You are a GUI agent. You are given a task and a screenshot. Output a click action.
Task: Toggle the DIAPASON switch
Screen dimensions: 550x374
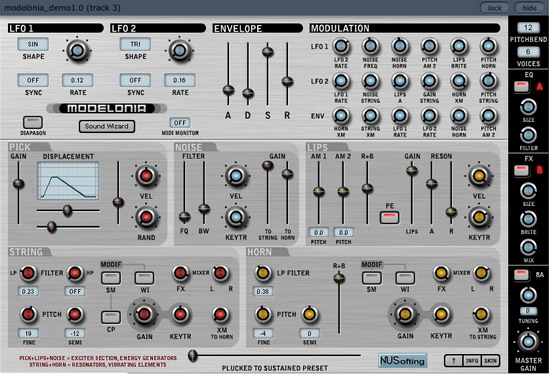pos(33,122)
